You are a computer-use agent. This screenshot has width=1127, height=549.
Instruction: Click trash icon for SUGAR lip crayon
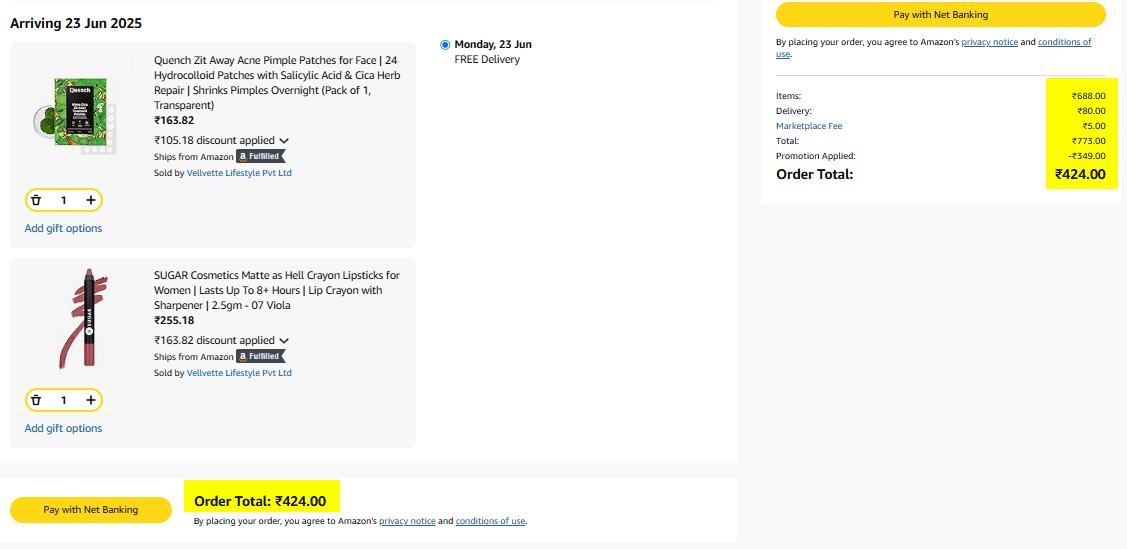tap(36, 400)
